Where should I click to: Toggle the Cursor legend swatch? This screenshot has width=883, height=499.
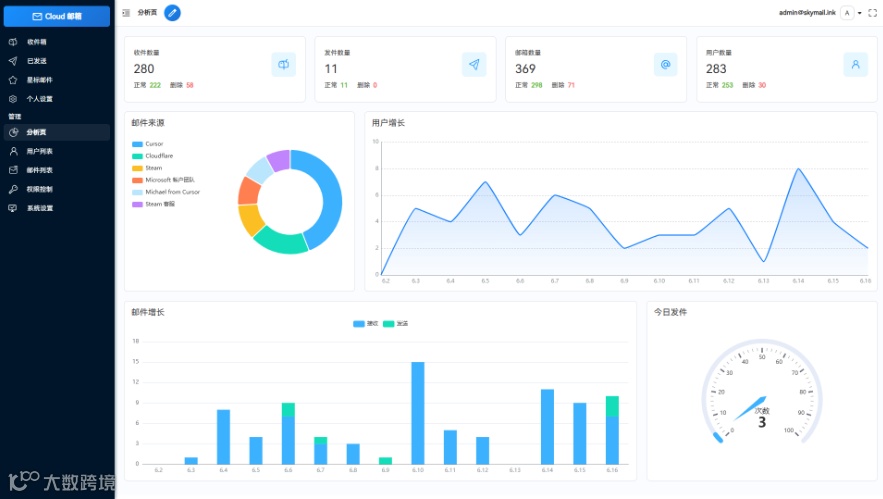click(137, 144)
